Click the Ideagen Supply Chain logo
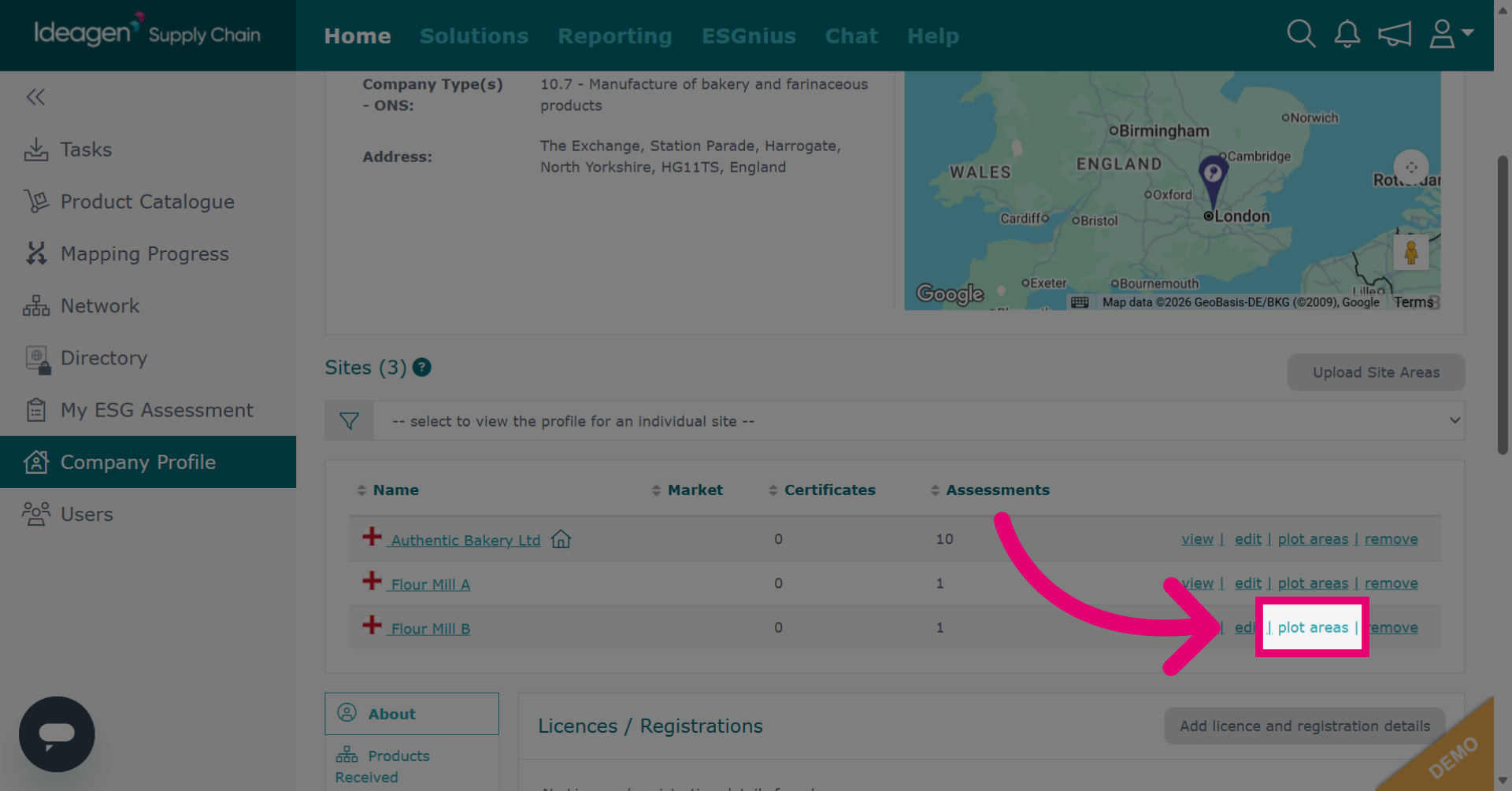This screenshot has height=791, width=1512. (147, 33)
